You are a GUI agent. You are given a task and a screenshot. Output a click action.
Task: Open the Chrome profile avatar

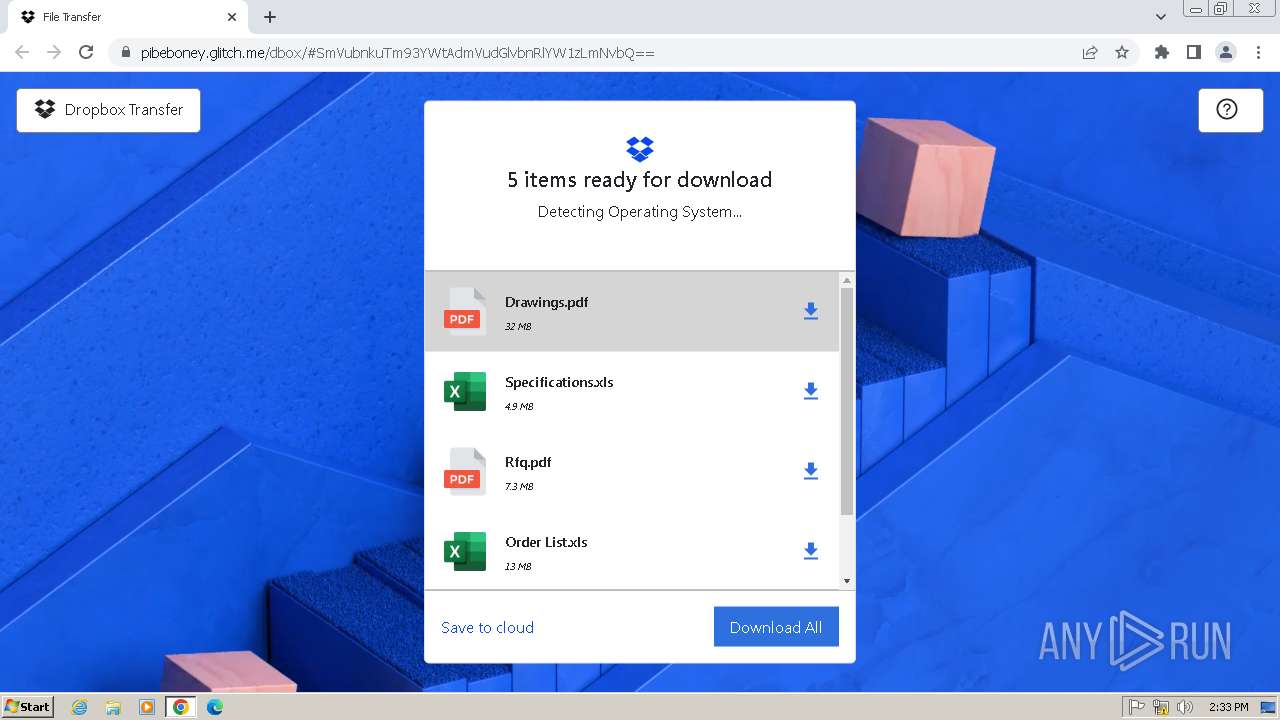[x=1225, y=52]
